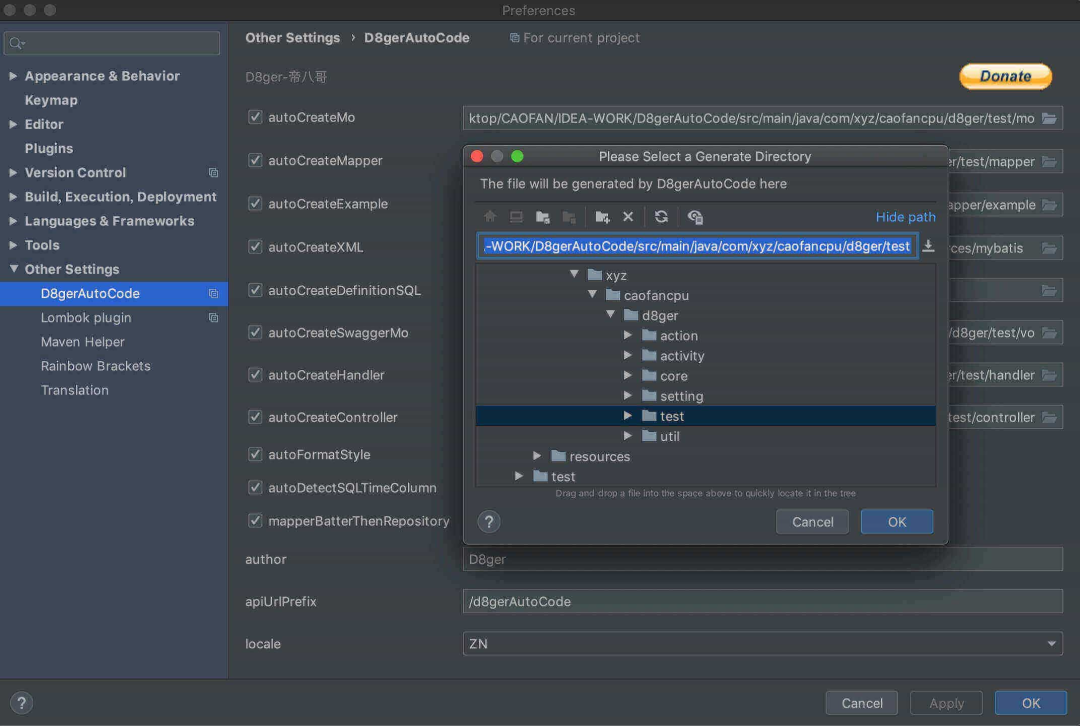This screenshot has height=726, width=1080.
Task: Expand the selected test folder node
Action: click(627, 415)
